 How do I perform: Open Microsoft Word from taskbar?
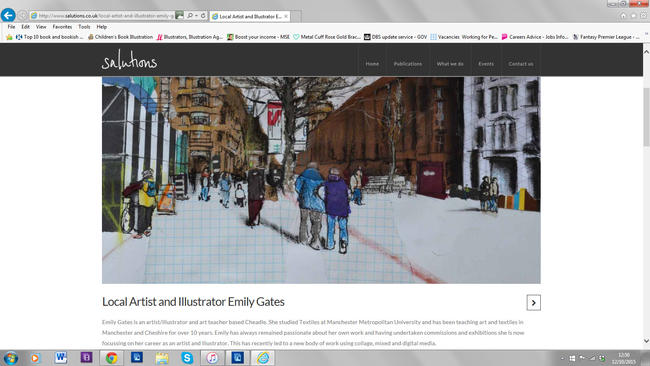coord(61,358)
